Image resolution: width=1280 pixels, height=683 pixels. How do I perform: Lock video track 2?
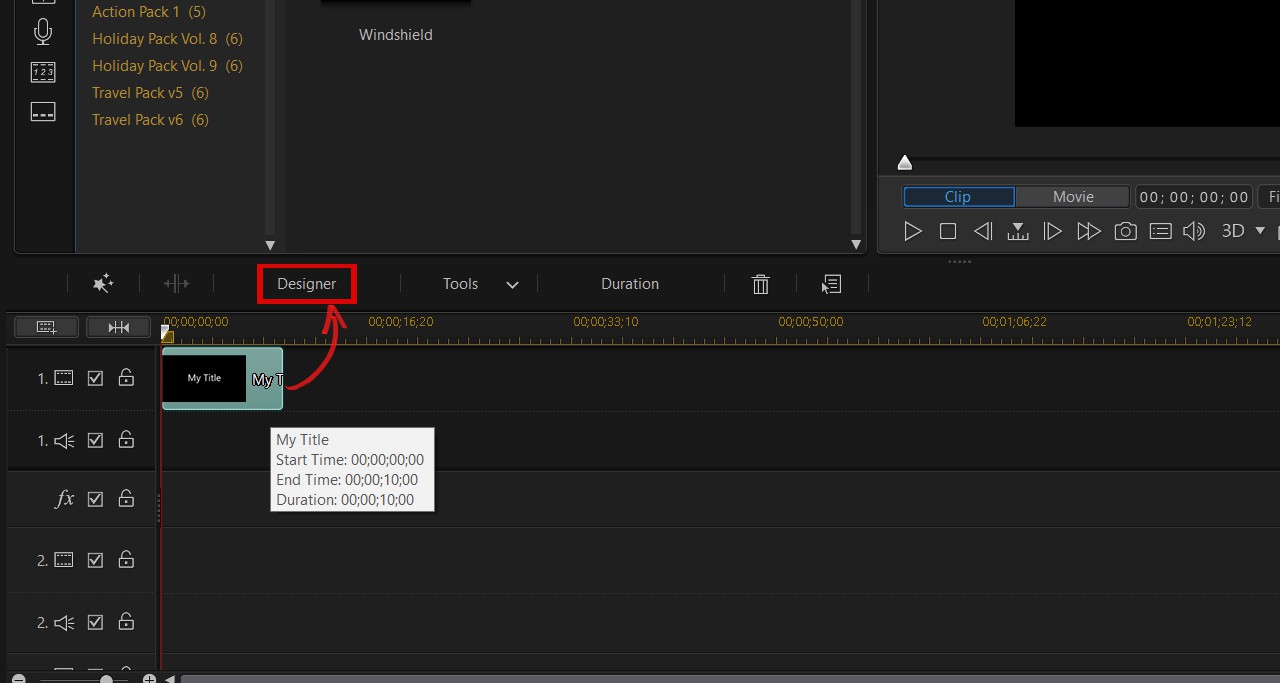(x=126, y=559)
